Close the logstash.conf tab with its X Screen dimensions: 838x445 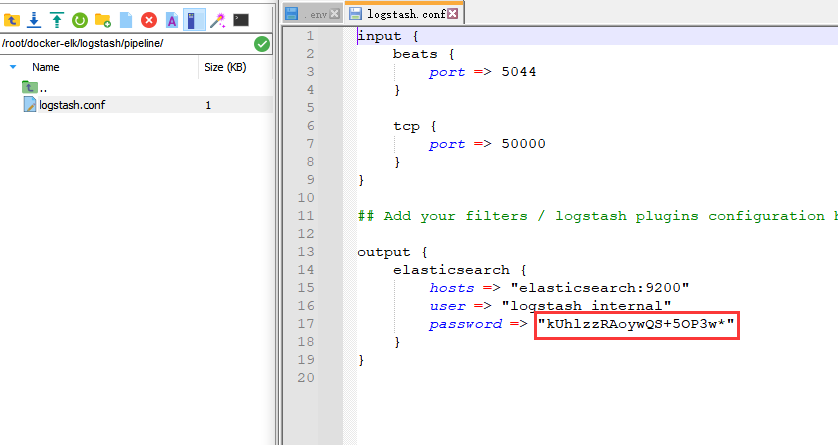(453, 14)
